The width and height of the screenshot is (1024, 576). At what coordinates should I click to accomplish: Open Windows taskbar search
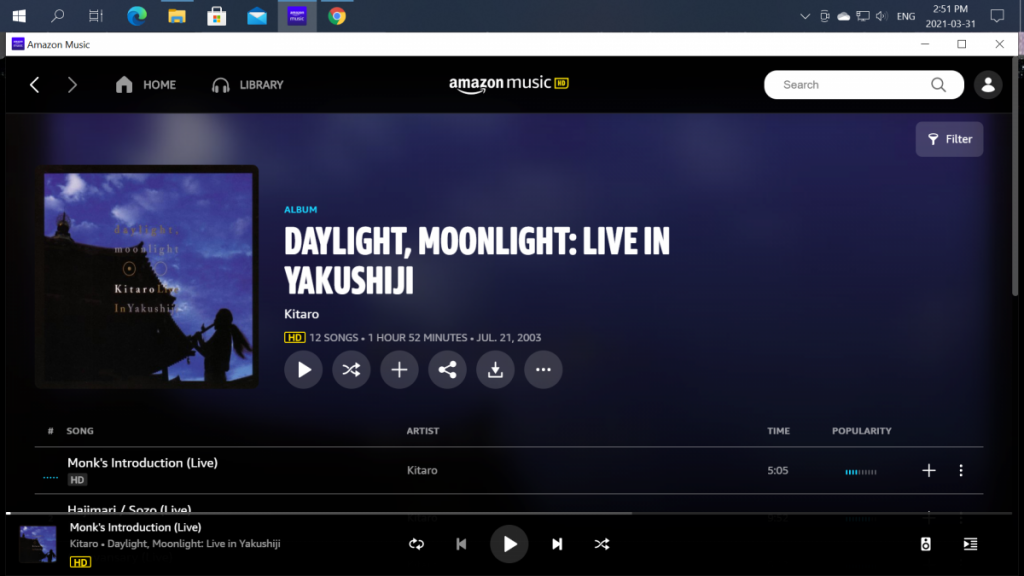pos(57,16)
